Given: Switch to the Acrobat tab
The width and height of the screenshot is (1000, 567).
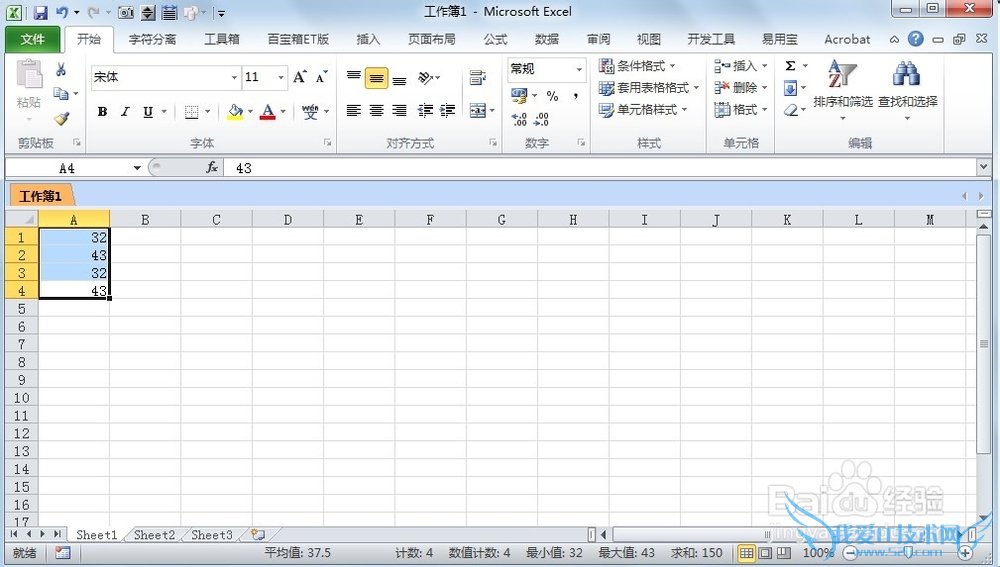Looking at the screenshot, I should (847, 40).
